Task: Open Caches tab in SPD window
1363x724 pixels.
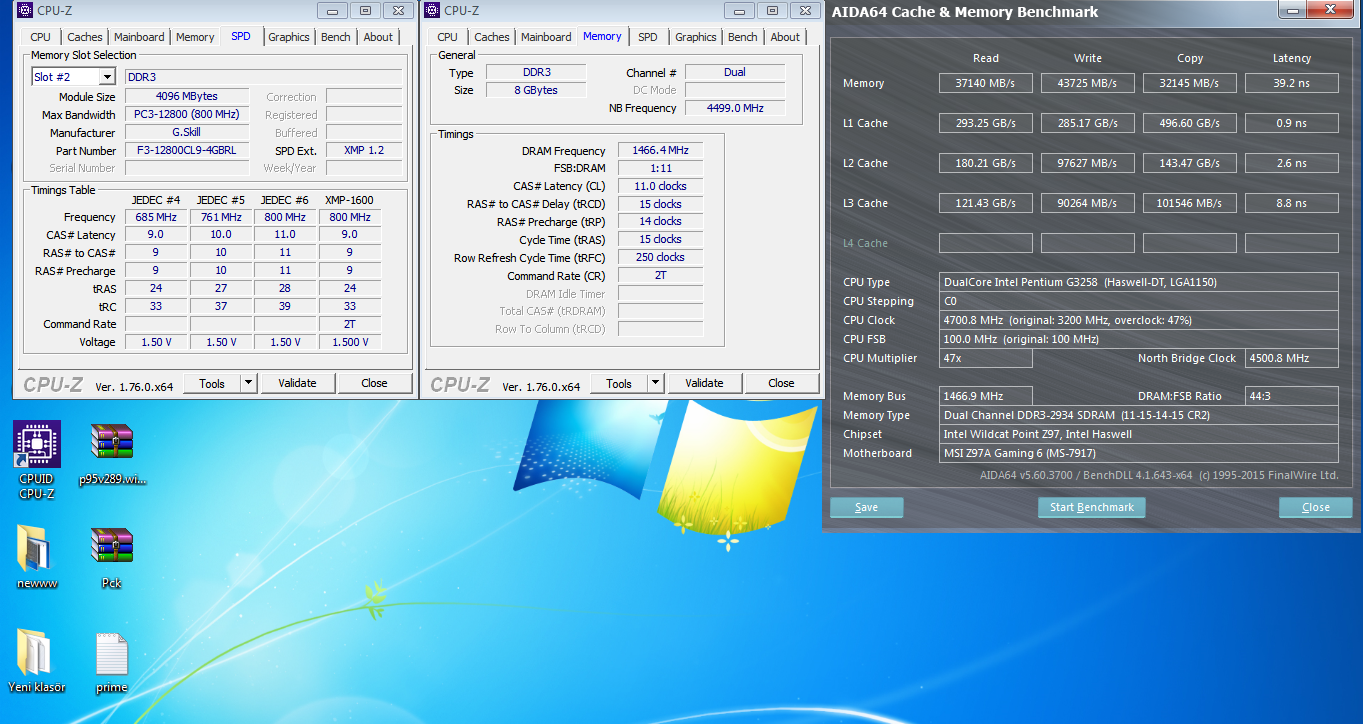Action: 85,37
